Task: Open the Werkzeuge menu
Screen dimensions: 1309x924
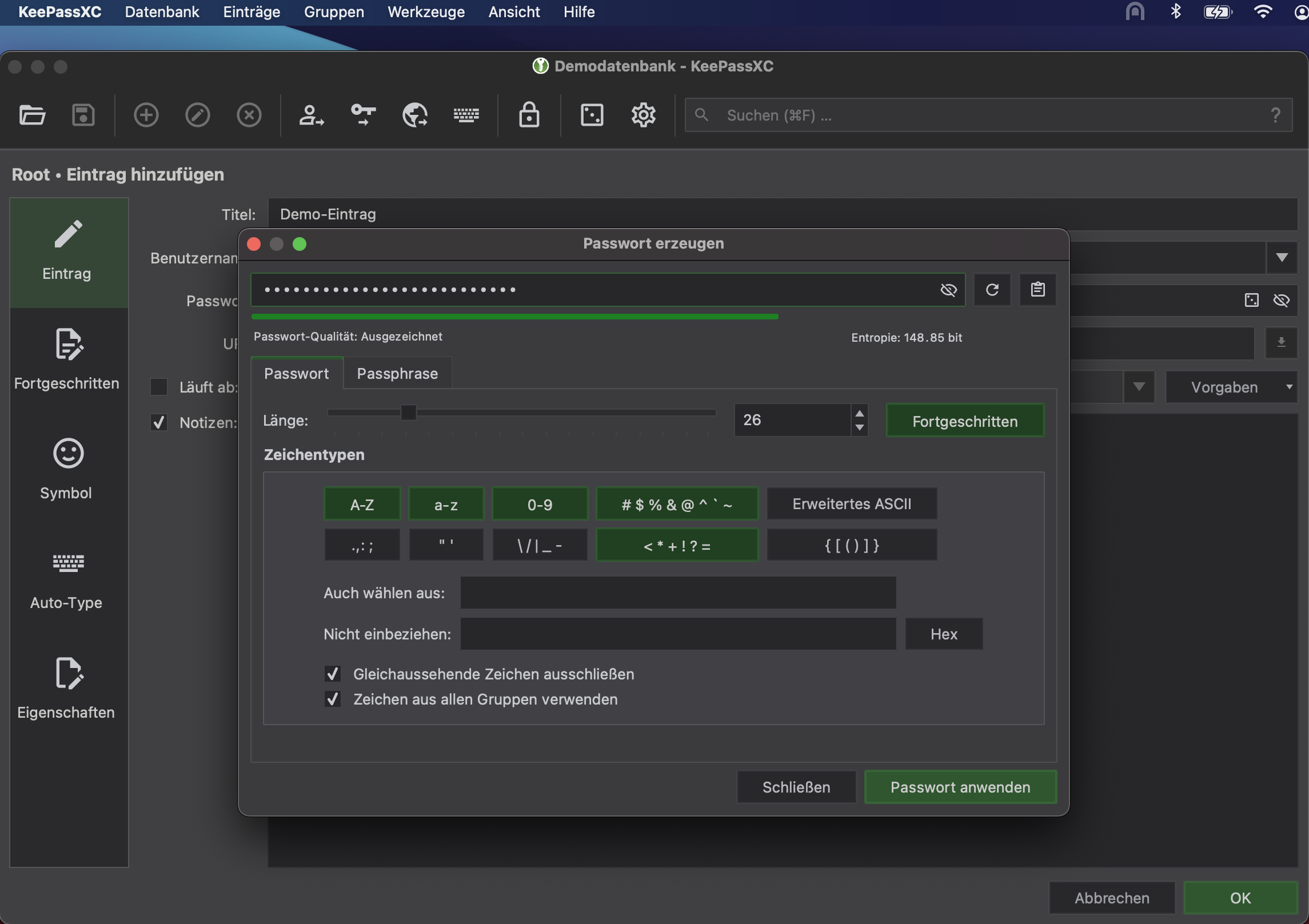Action: (426, 12)
